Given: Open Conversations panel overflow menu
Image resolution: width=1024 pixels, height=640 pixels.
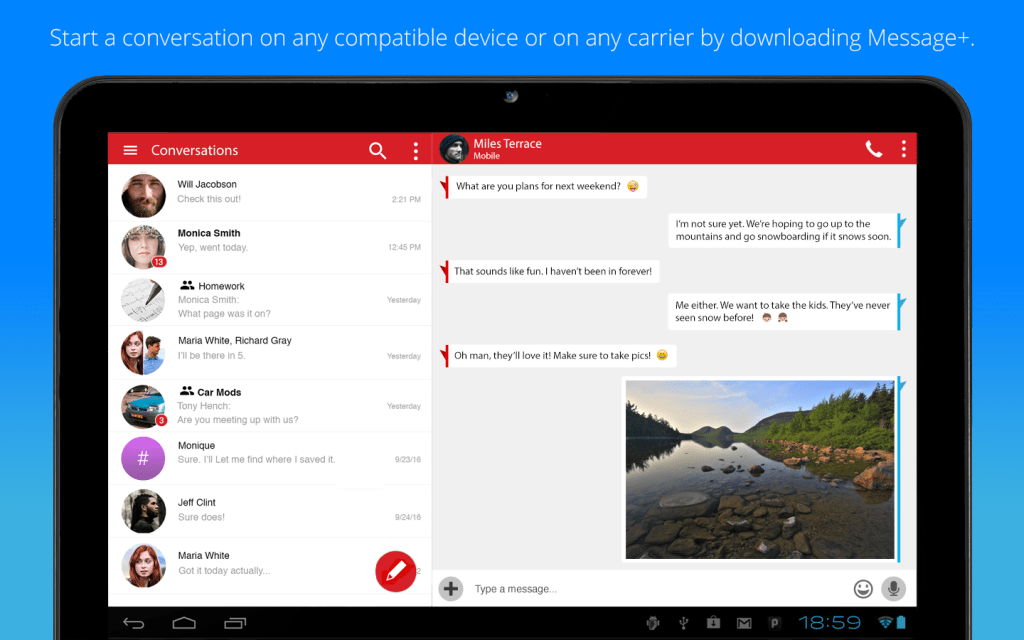Looking at the screenshot, I should pyautogui.click(x=416, y=150).
